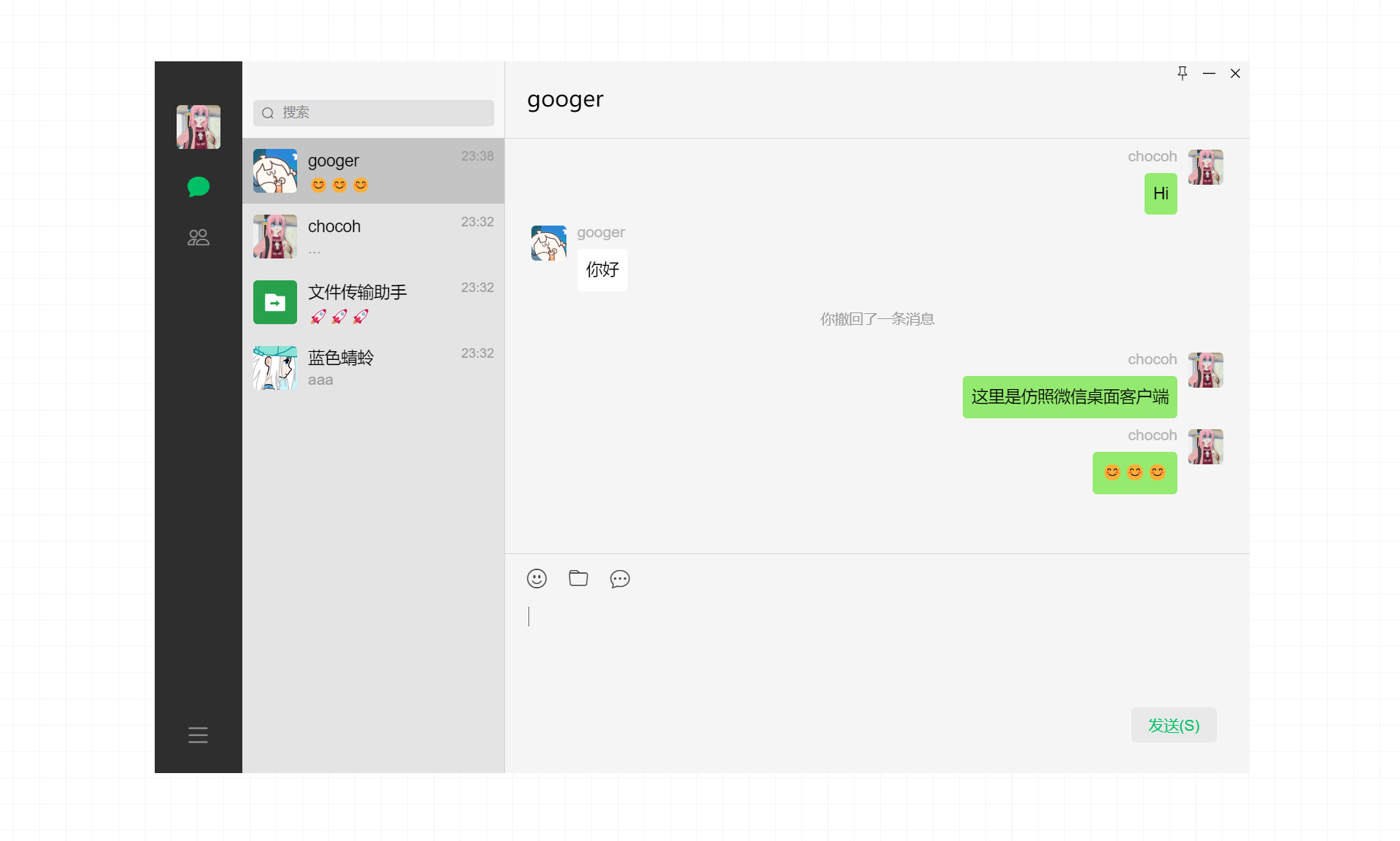Click the send file folder icon
This screenshot has width=1400, height=841.
click(x=578, y=578)
